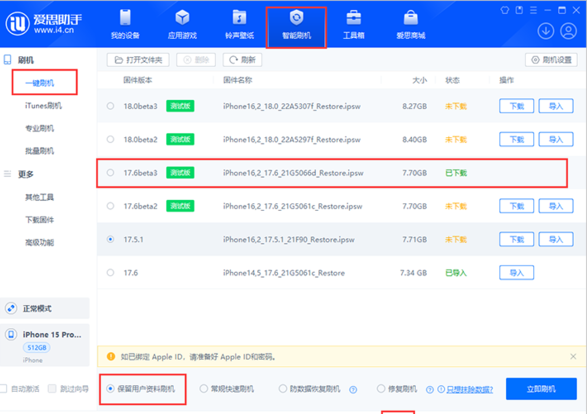Click 下载 for 18.0beta2 firmware
Screen dimensions: 587x414
(517, 139)
